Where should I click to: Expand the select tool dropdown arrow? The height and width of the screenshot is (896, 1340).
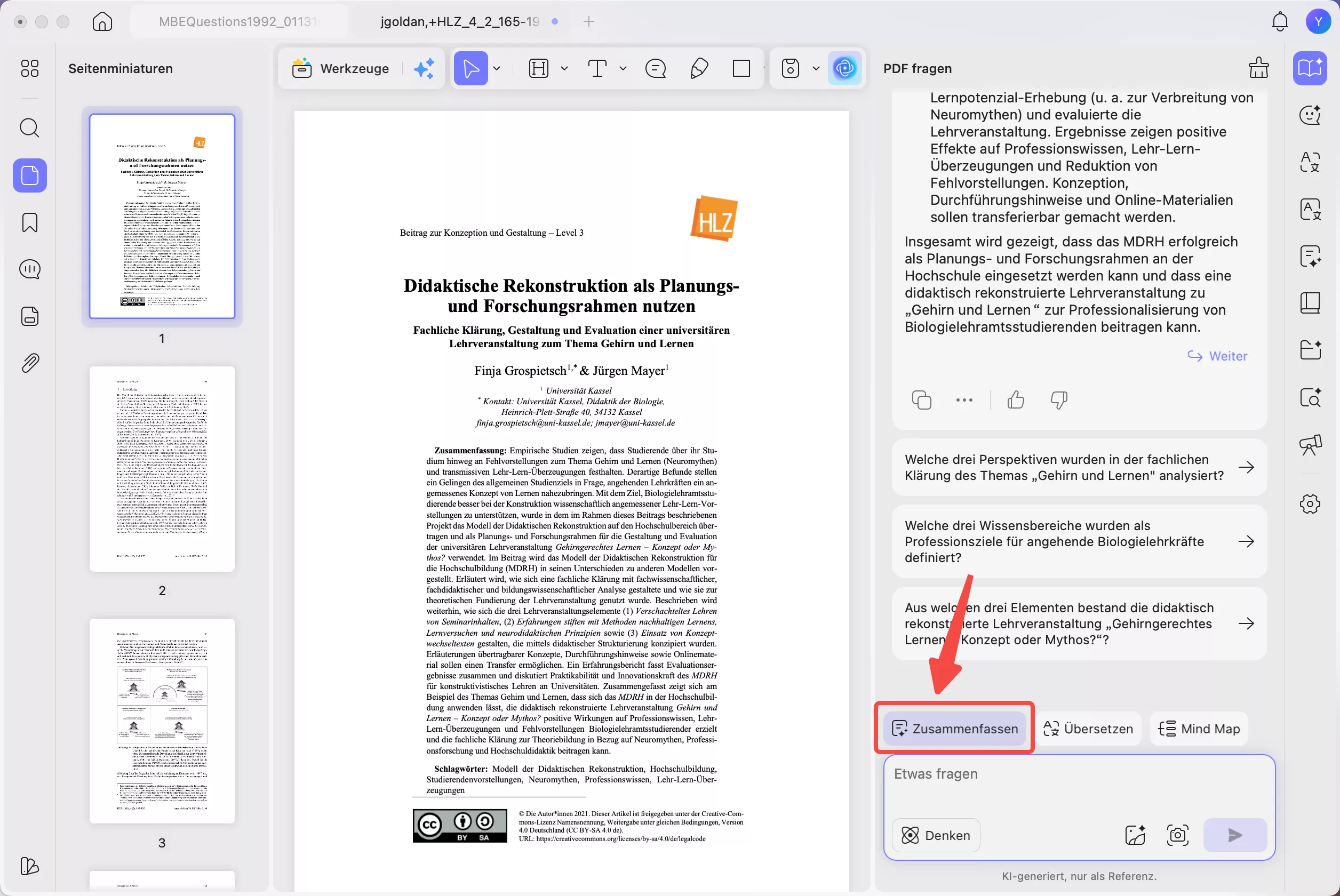pyautogui.click(x=497, y=69)
